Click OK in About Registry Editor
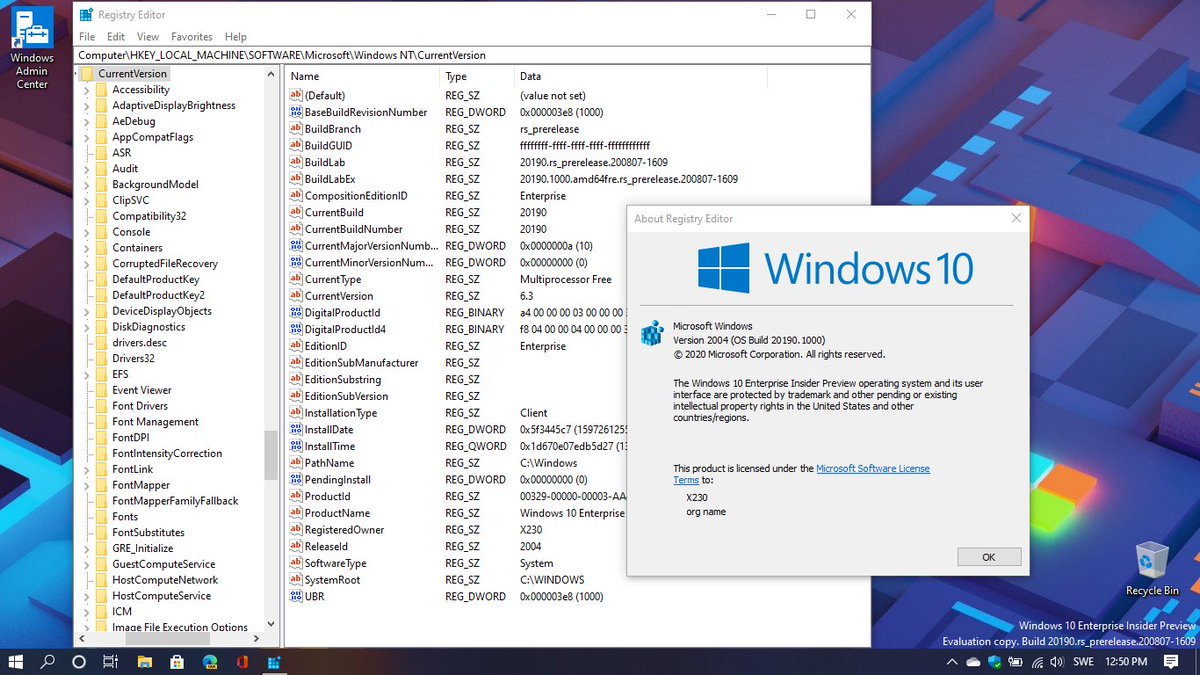The height and width of the screenshot is (675, 1200). pos(989,557)
